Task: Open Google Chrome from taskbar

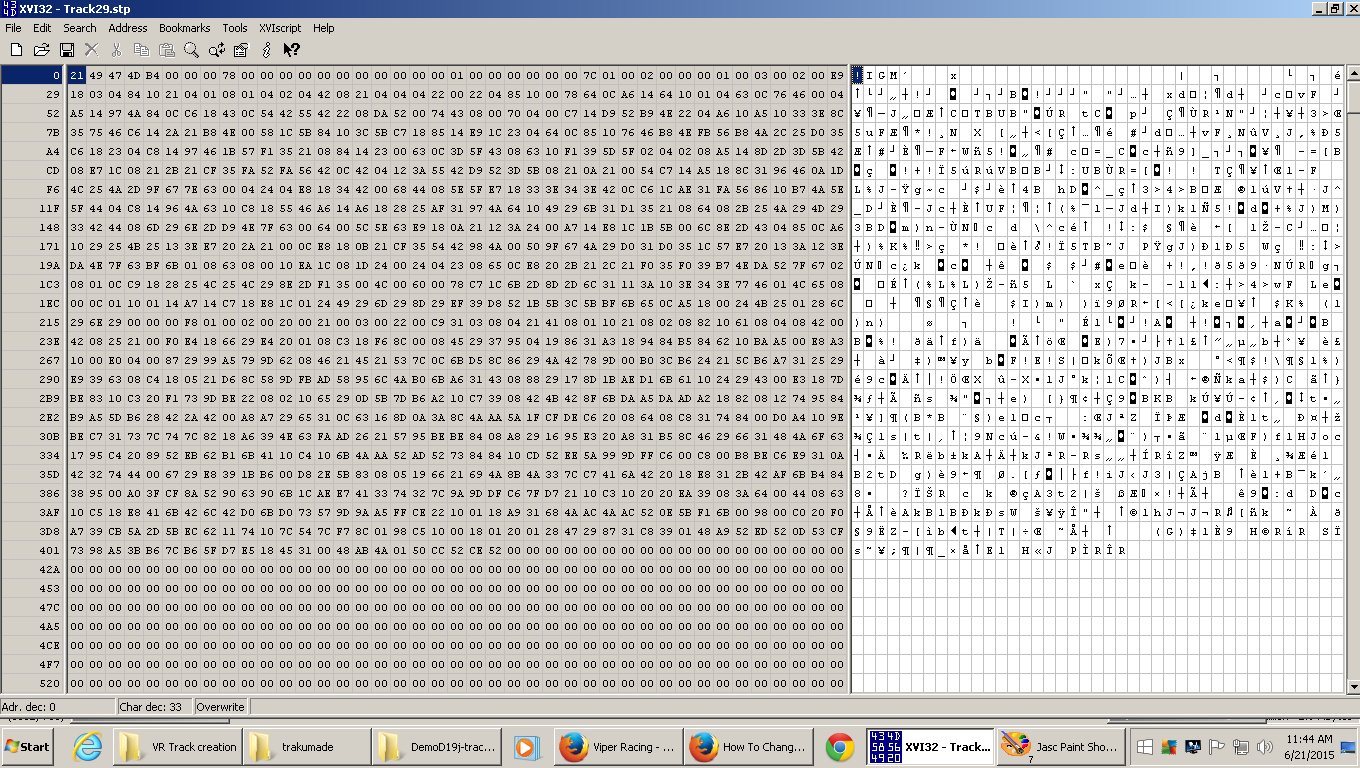Action: (839, 746)
